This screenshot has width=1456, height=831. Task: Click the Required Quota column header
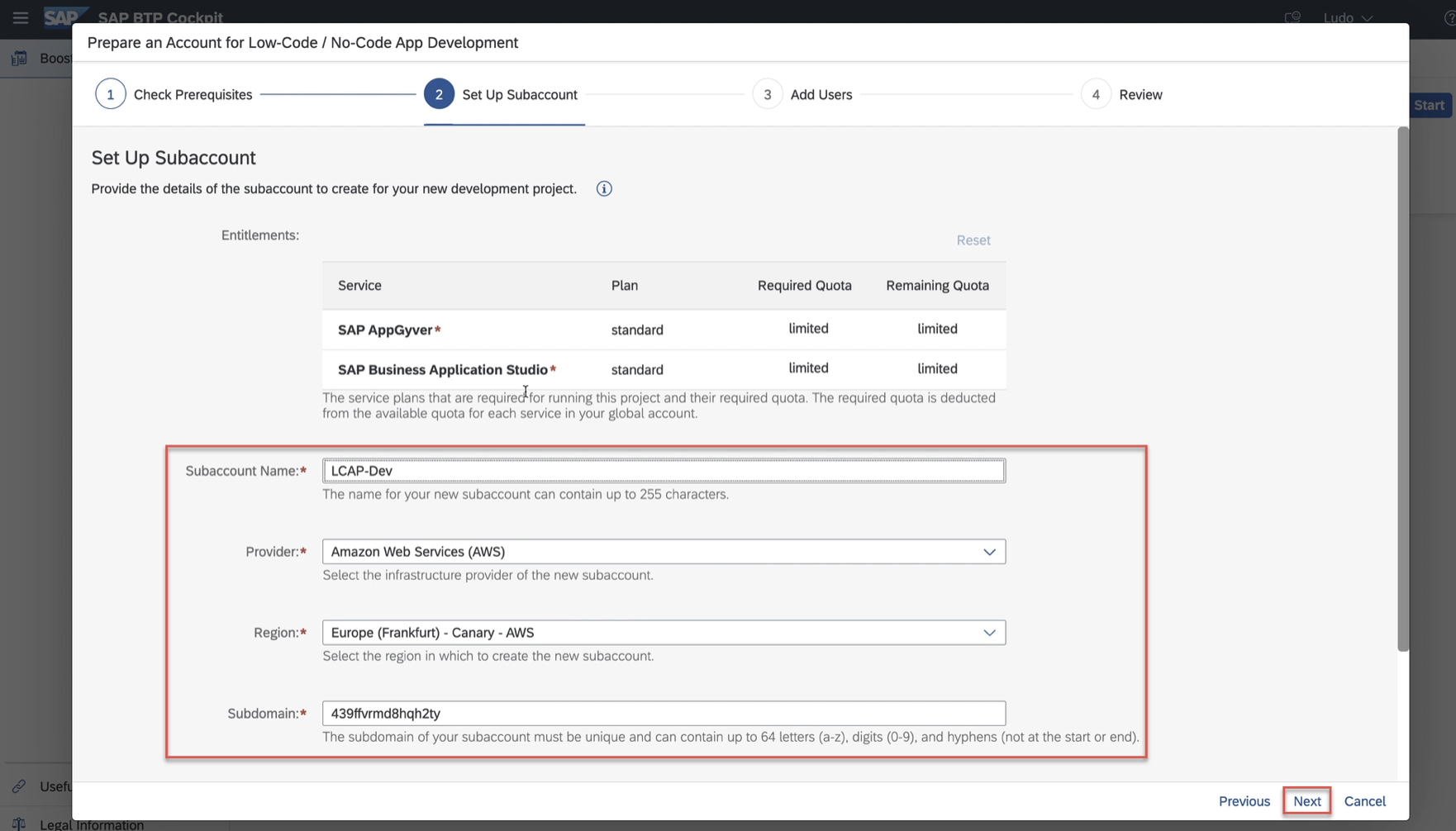[804, 286]
